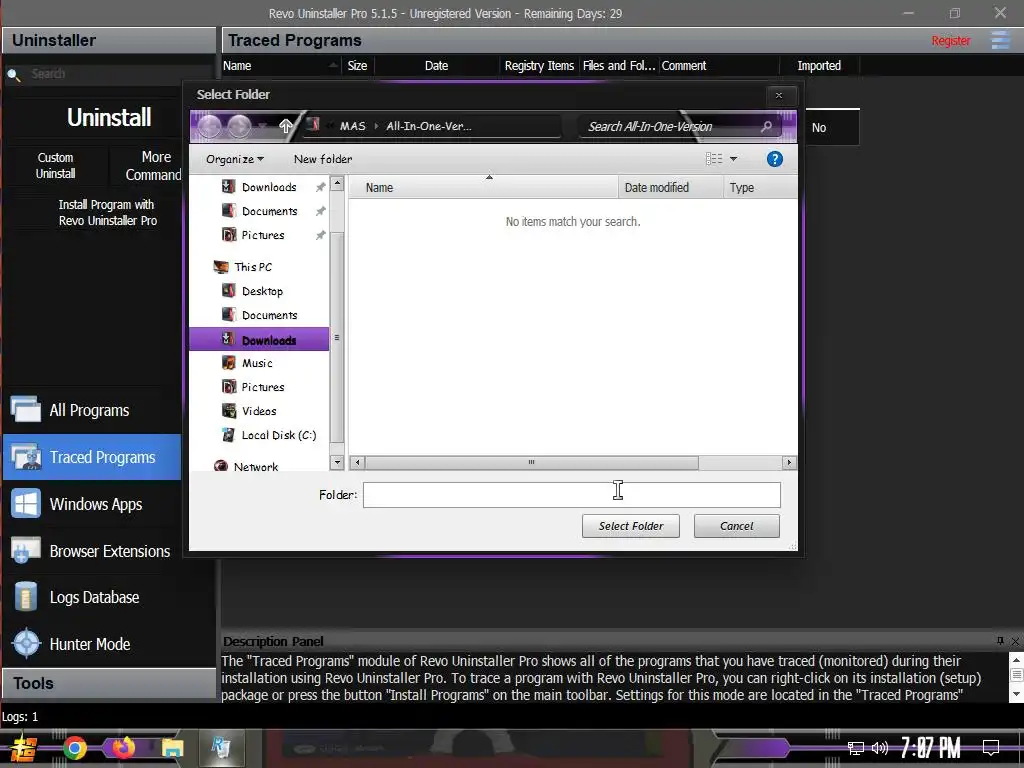Open Traced Programs module in sidebar

point(92,457)
